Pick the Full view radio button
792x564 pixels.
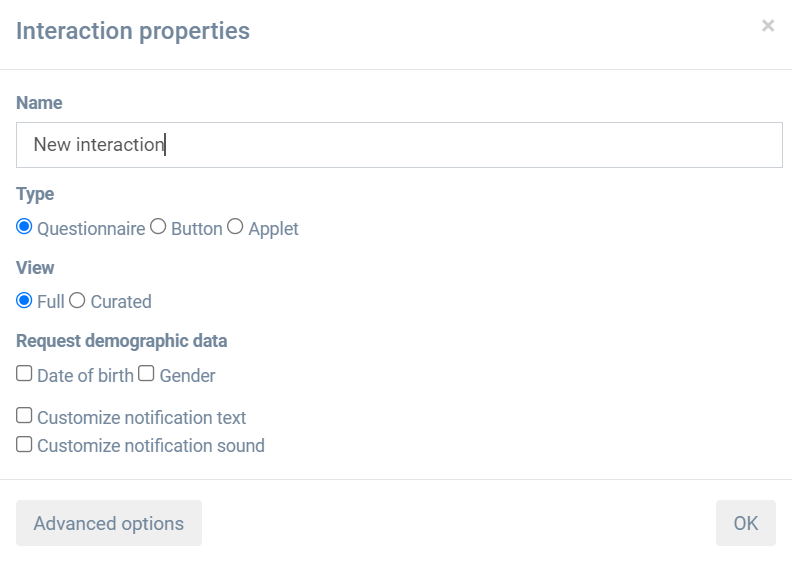click(x=25, y=300)
